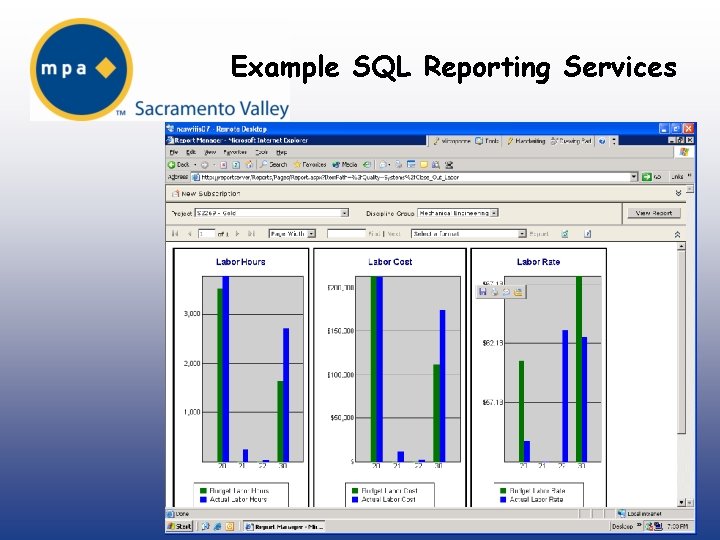Click Report Manager taskbar button
Screen dimensions: 720x540
[283, 526]
